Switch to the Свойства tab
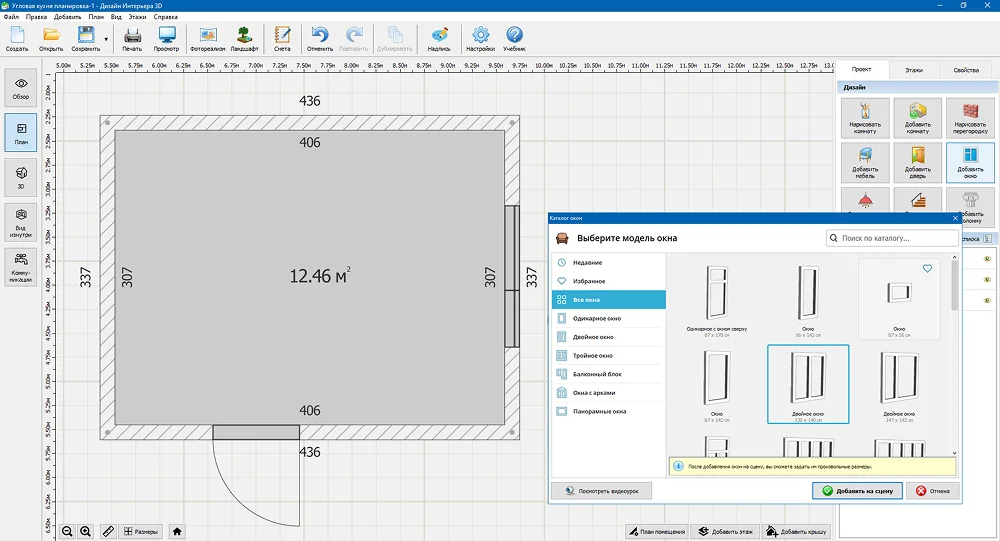The width and height of the screenshot is (1000, 541). click(966, 70)
